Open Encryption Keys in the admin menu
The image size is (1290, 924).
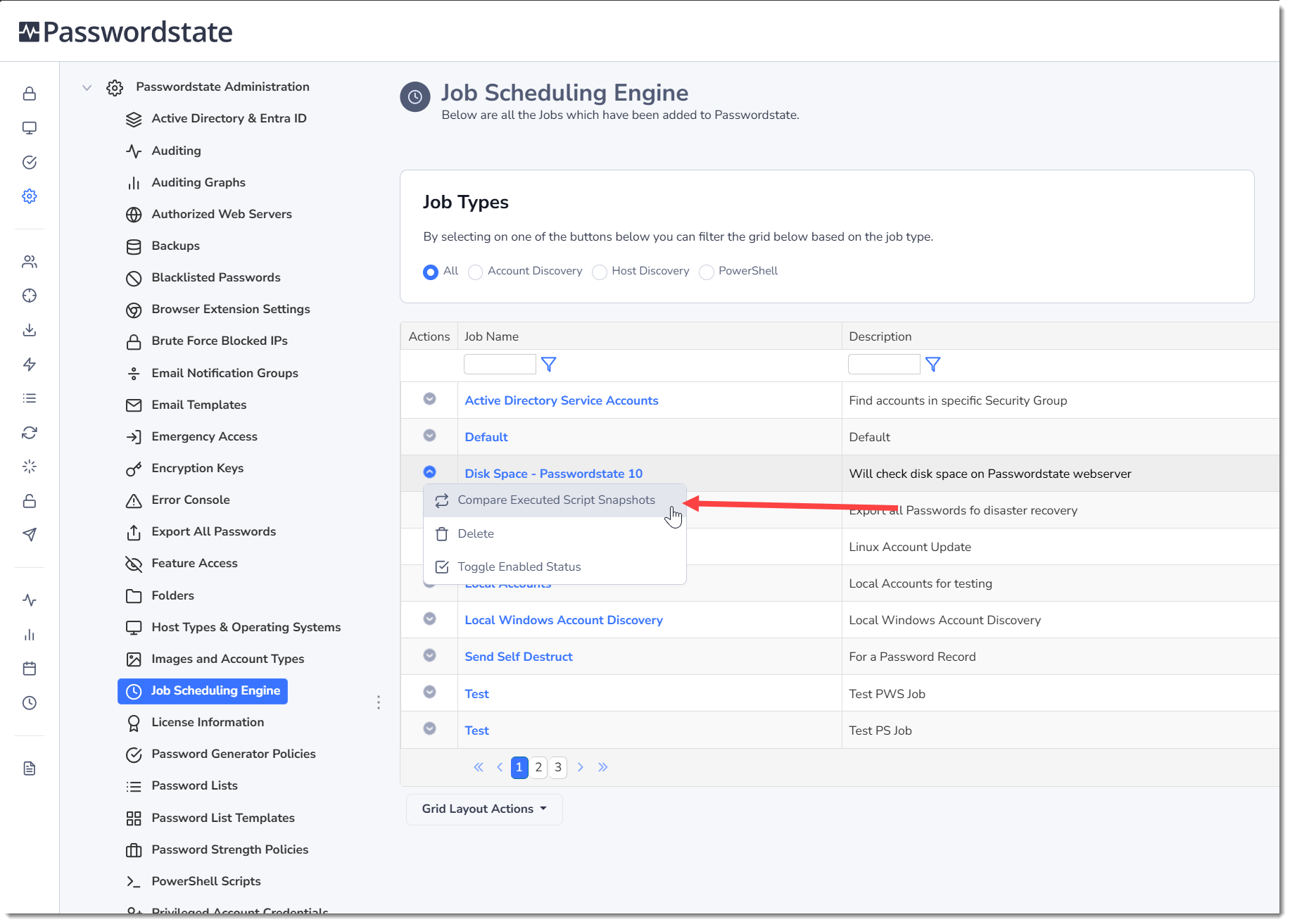(197, 468)
